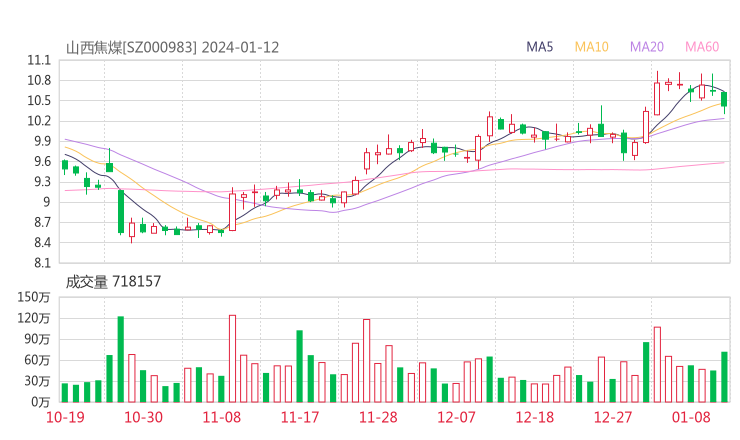
Task: Click the 30万 volume axis label
Action: pyautogui.click(x=37, y=381)
